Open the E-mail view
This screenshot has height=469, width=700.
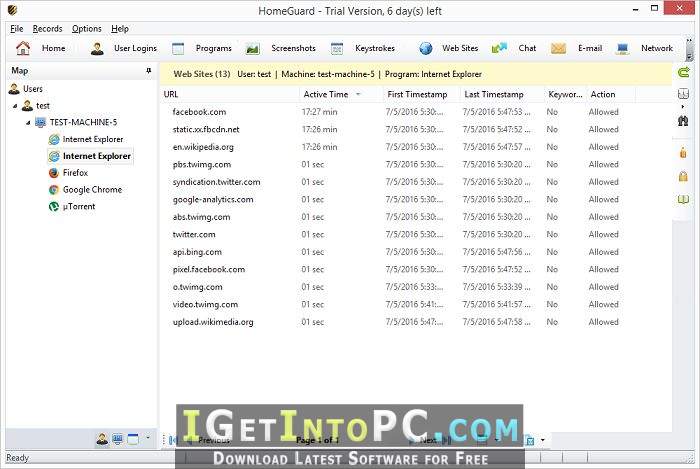(576, 48)
